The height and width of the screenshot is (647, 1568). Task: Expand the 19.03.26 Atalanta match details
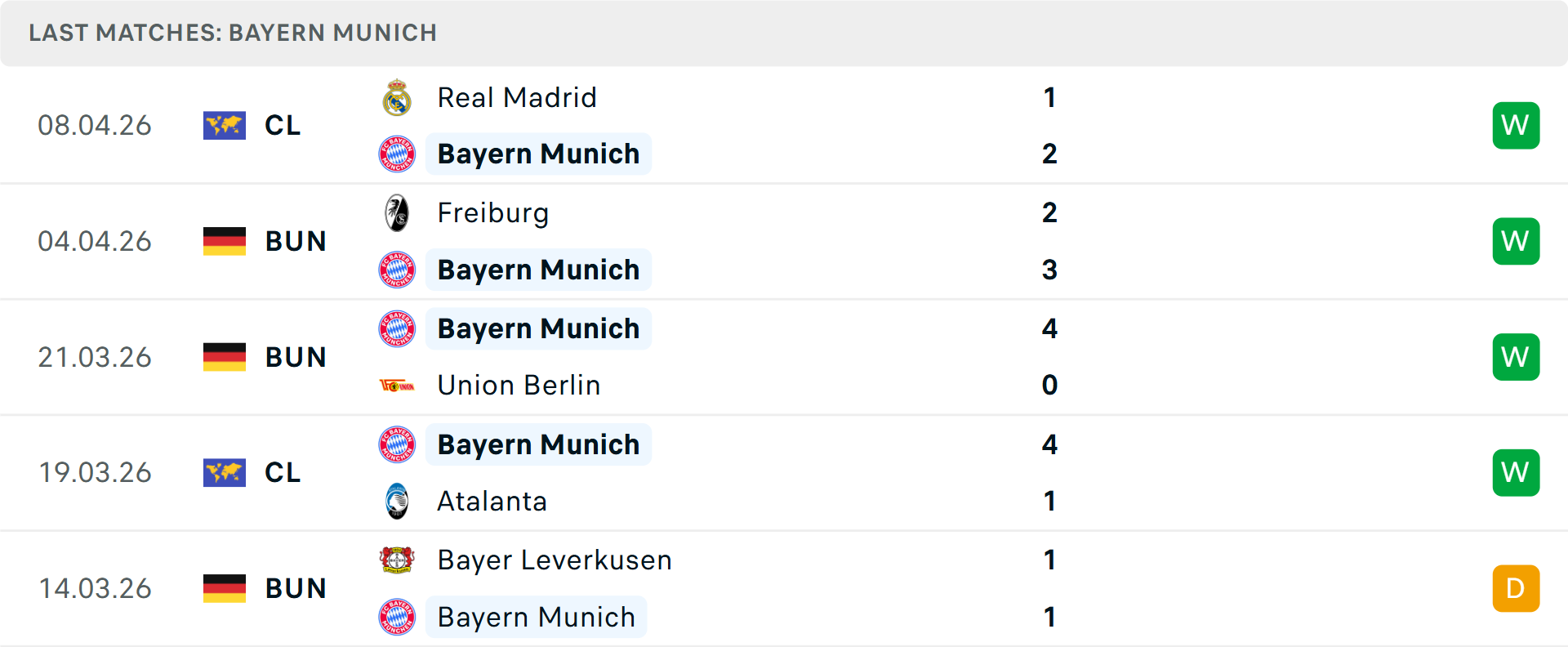pyautogui.click(x=817, y=472)
